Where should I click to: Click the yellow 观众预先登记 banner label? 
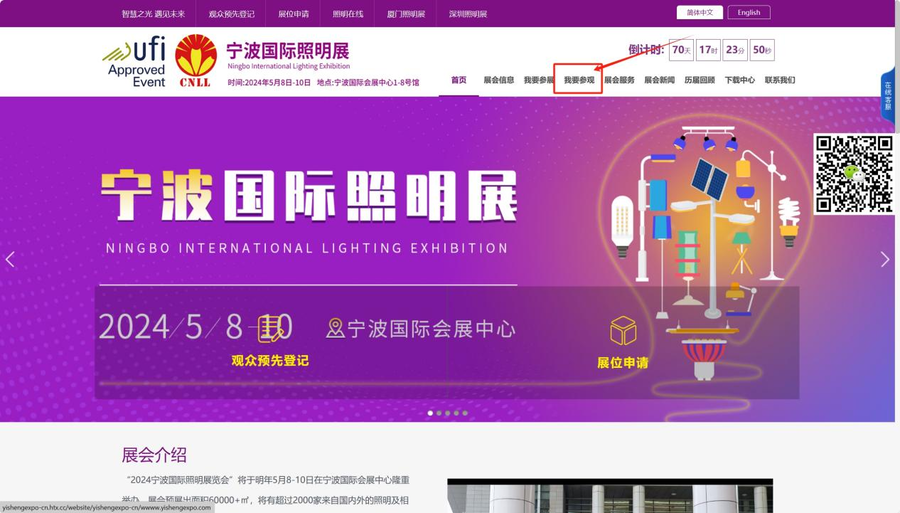[x=270, y=360]
